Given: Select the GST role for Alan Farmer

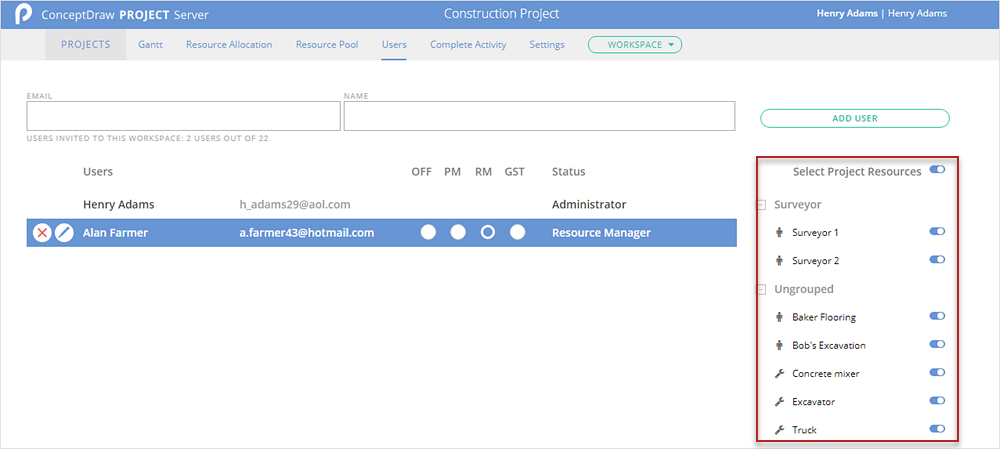Looking at the screenshot, I should point(518,233).
